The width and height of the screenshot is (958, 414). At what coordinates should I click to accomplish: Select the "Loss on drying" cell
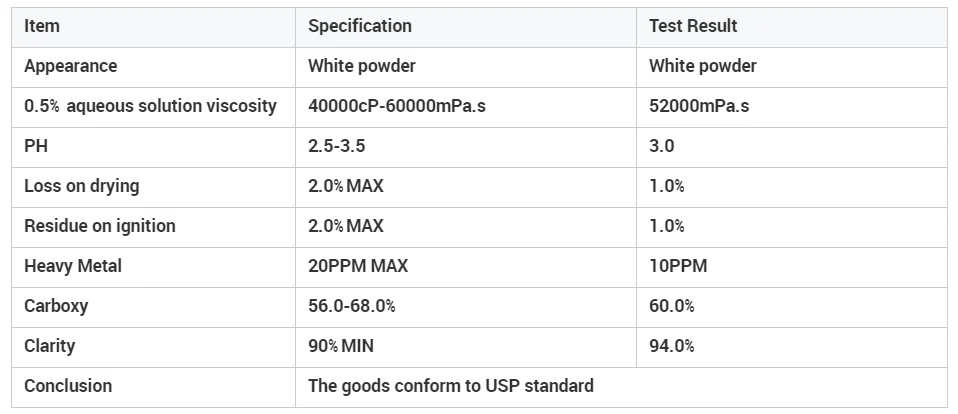pyautogui.click(x=82, y=186)
